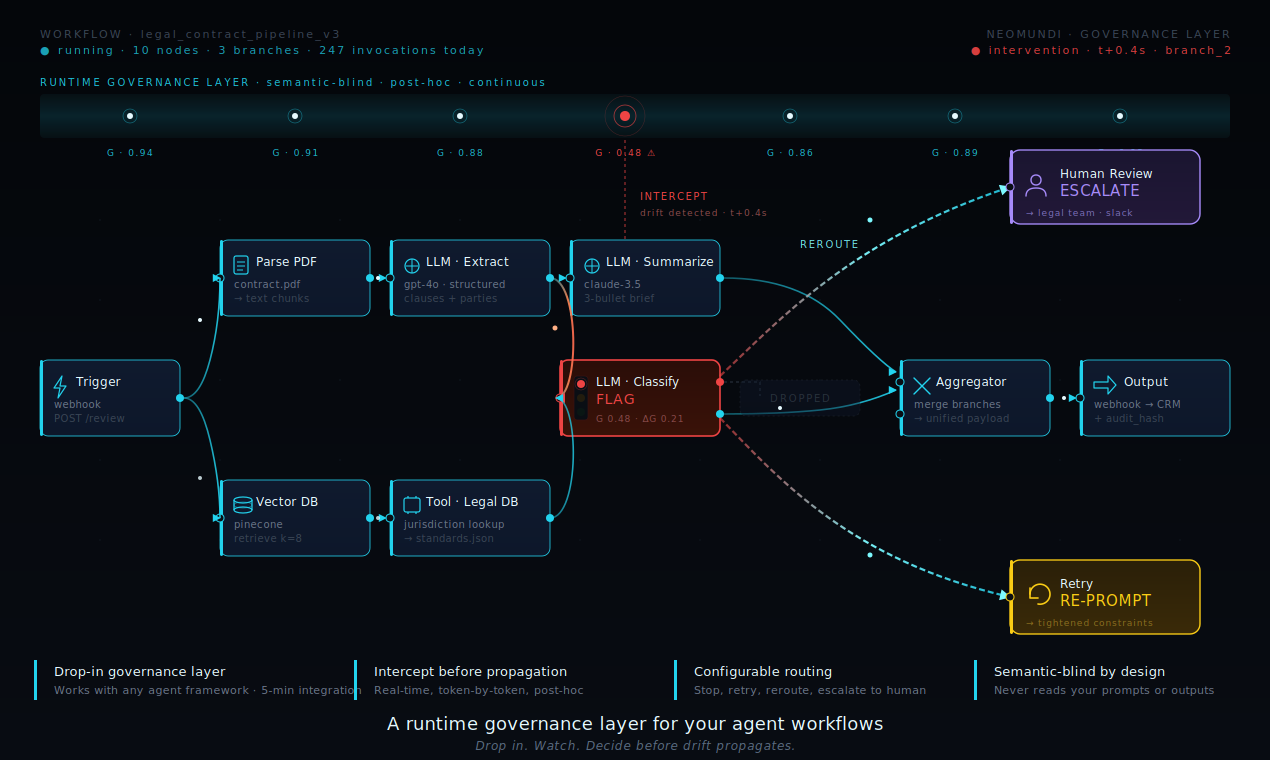Click the lightning bolt icon in Trigger node
Screen dimensions: 1270x760
pyautogui.click(x=60, y=387)
